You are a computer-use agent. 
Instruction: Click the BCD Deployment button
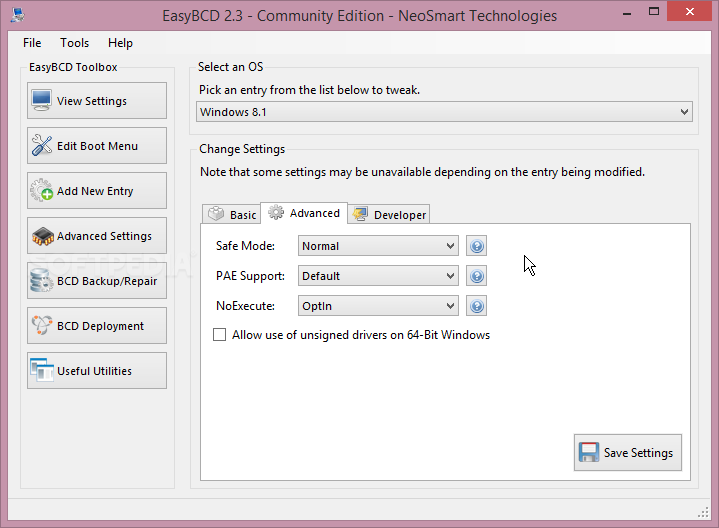point(97,325)
